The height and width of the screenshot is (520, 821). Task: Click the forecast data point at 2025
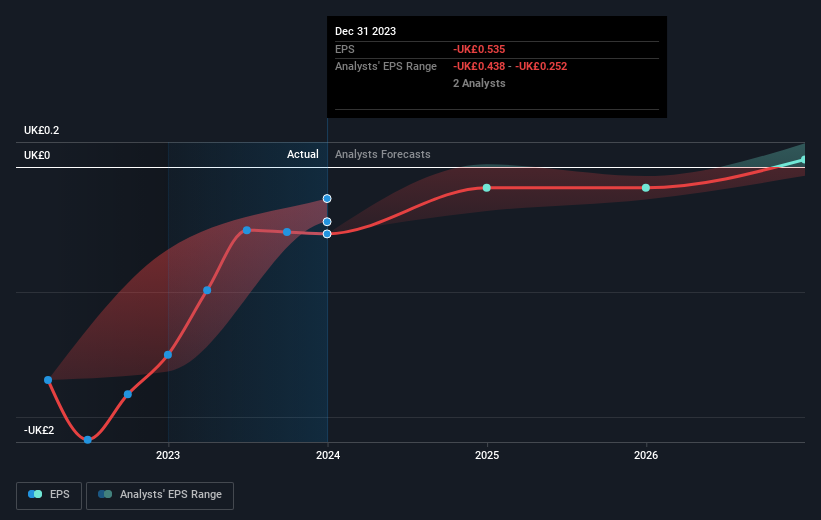pos(486,188)
